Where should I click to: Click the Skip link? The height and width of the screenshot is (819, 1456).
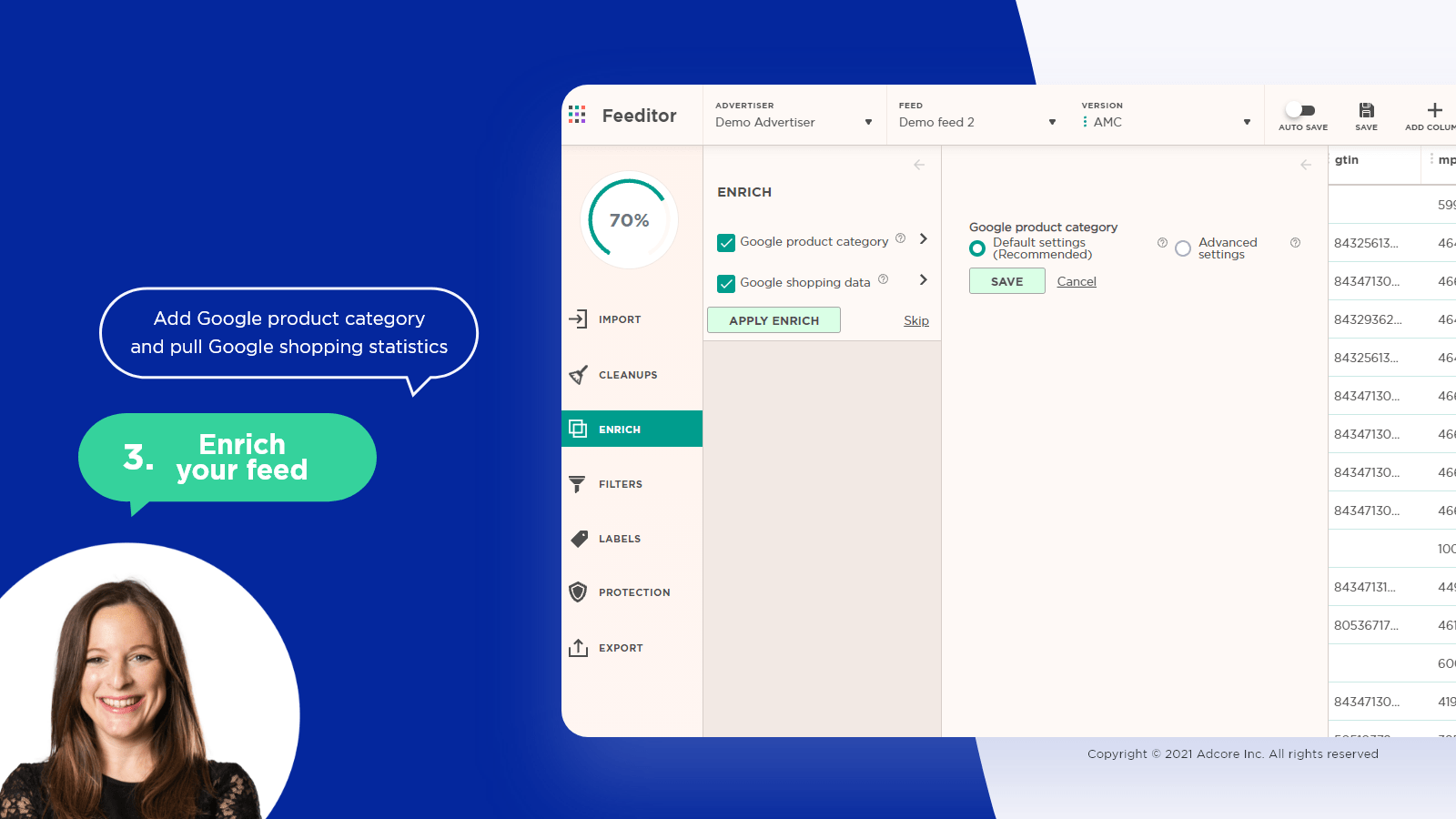(x=916, y=320)
